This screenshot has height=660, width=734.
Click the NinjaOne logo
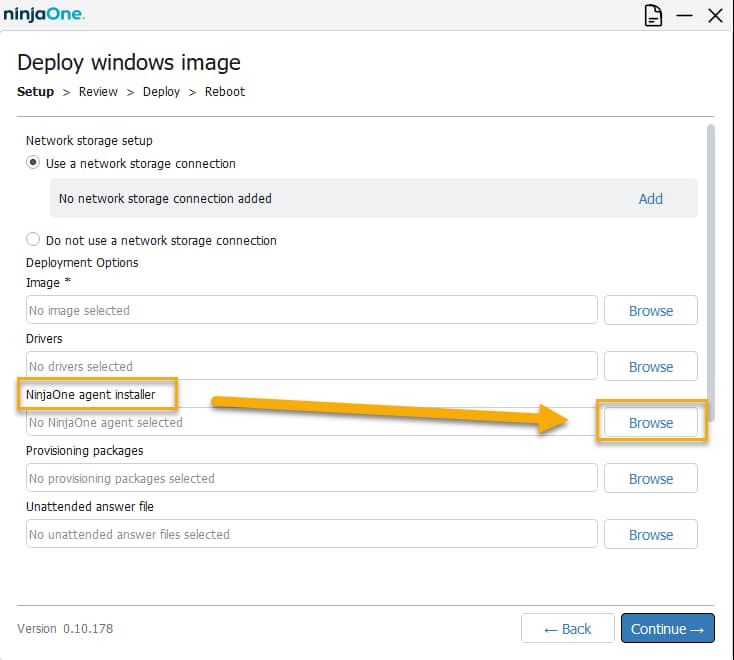(x=44, y=15)
